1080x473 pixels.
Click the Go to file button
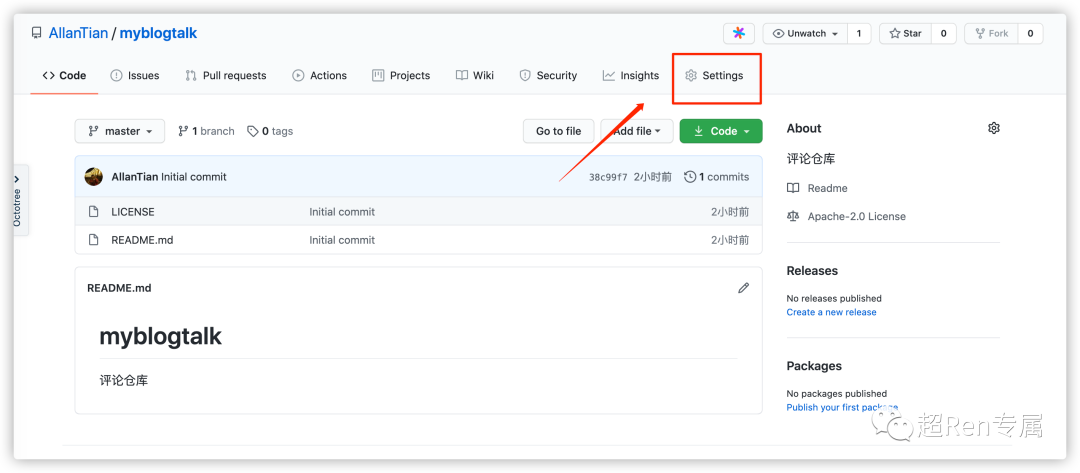559,131
